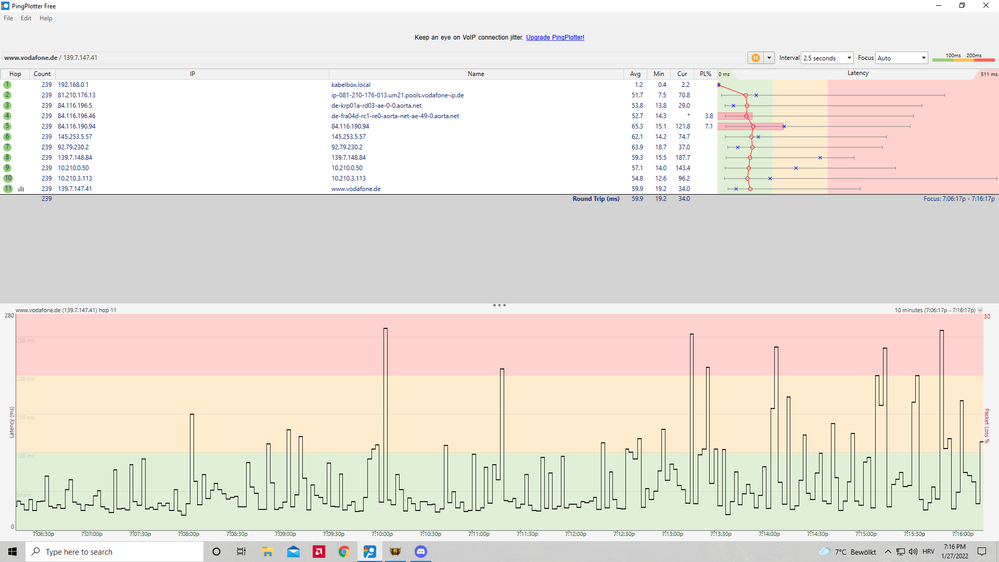This screenshot has width=999, height=562.
Task: Click the hop 11 green number icon
Action: tap(8, 189)
